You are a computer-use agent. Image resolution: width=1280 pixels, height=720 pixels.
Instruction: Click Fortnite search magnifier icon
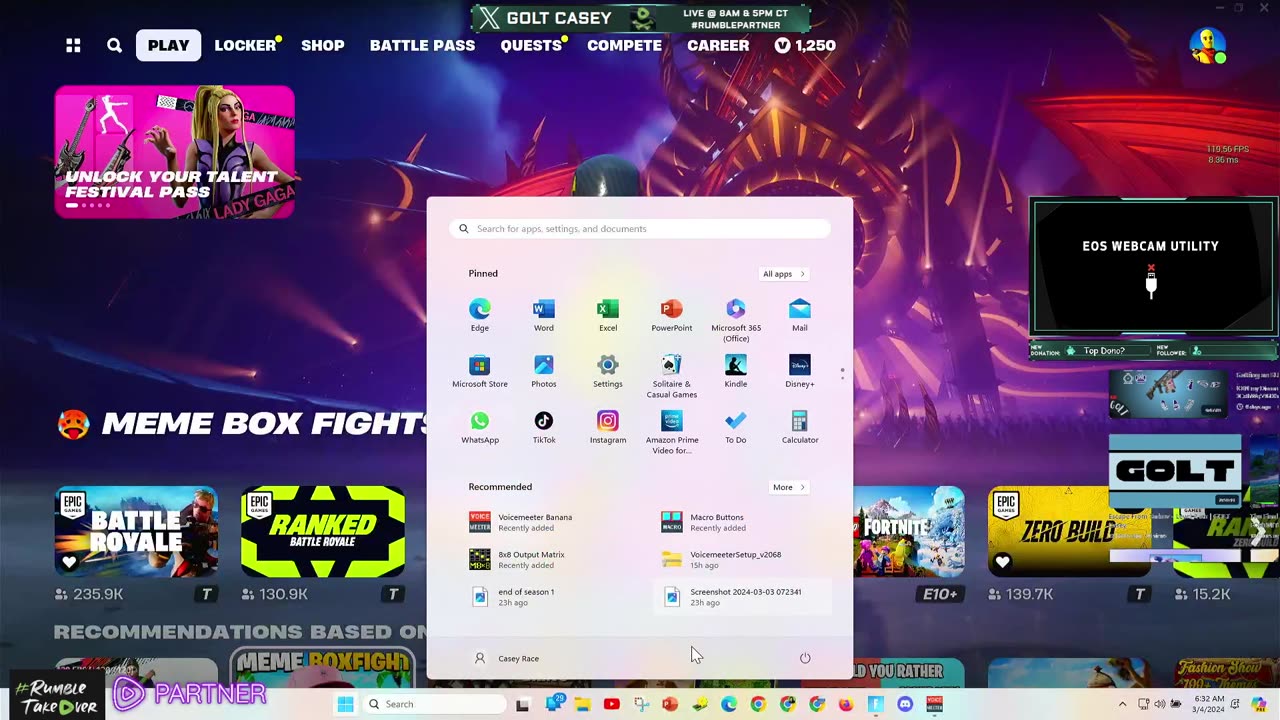tap(115, 45)
